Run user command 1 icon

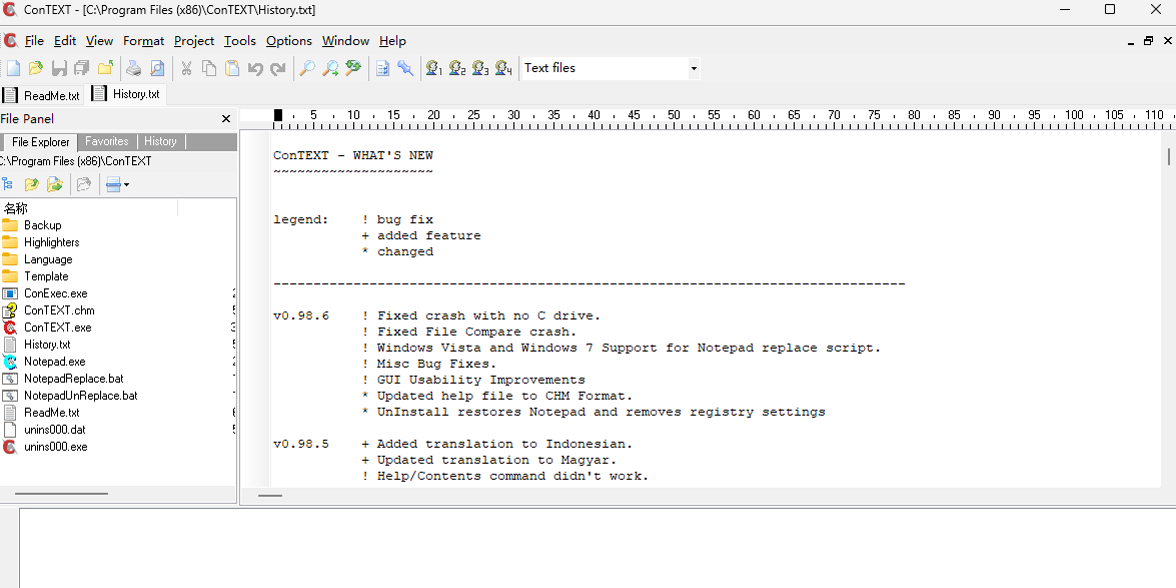coord(434,68)
